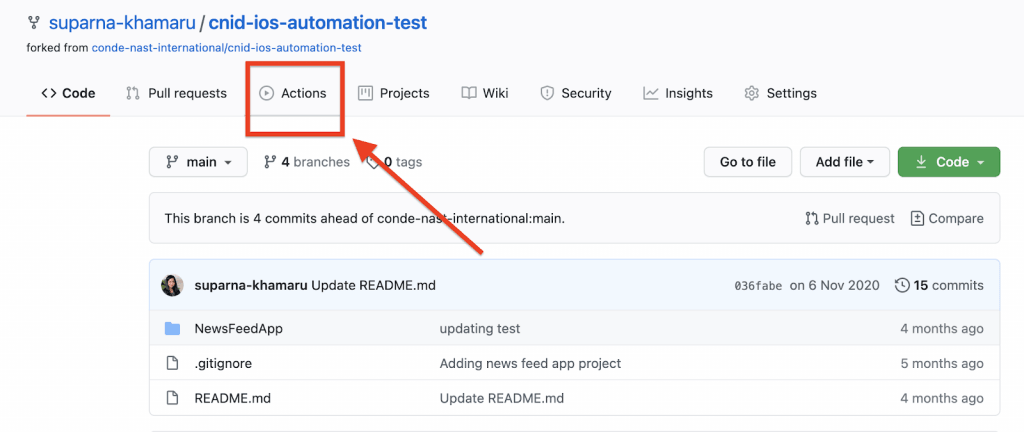The width and height of the screenshot is (1024, 432).
Task: Click the 0 tags link
Action: [396, 162]
